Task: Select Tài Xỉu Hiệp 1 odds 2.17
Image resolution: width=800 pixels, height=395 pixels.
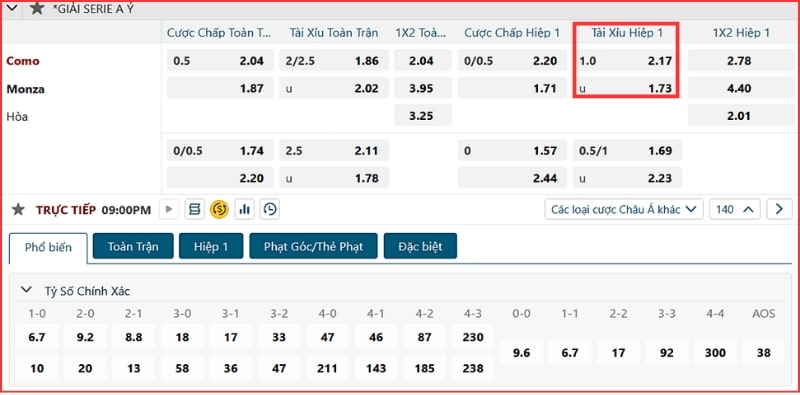Action: coord(627,61)
